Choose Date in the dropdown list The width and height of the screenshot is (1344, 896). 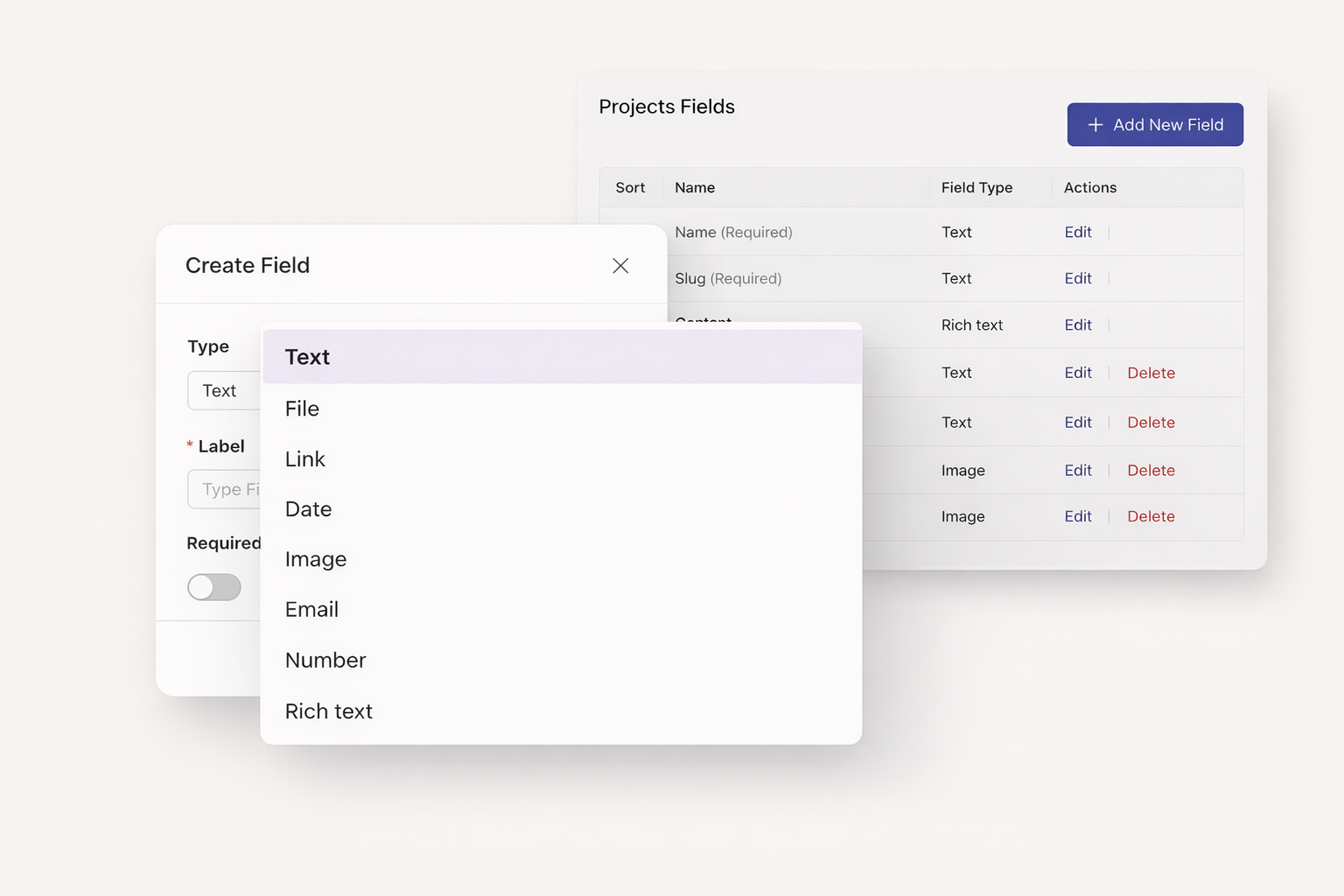click(x=308, y=509)
